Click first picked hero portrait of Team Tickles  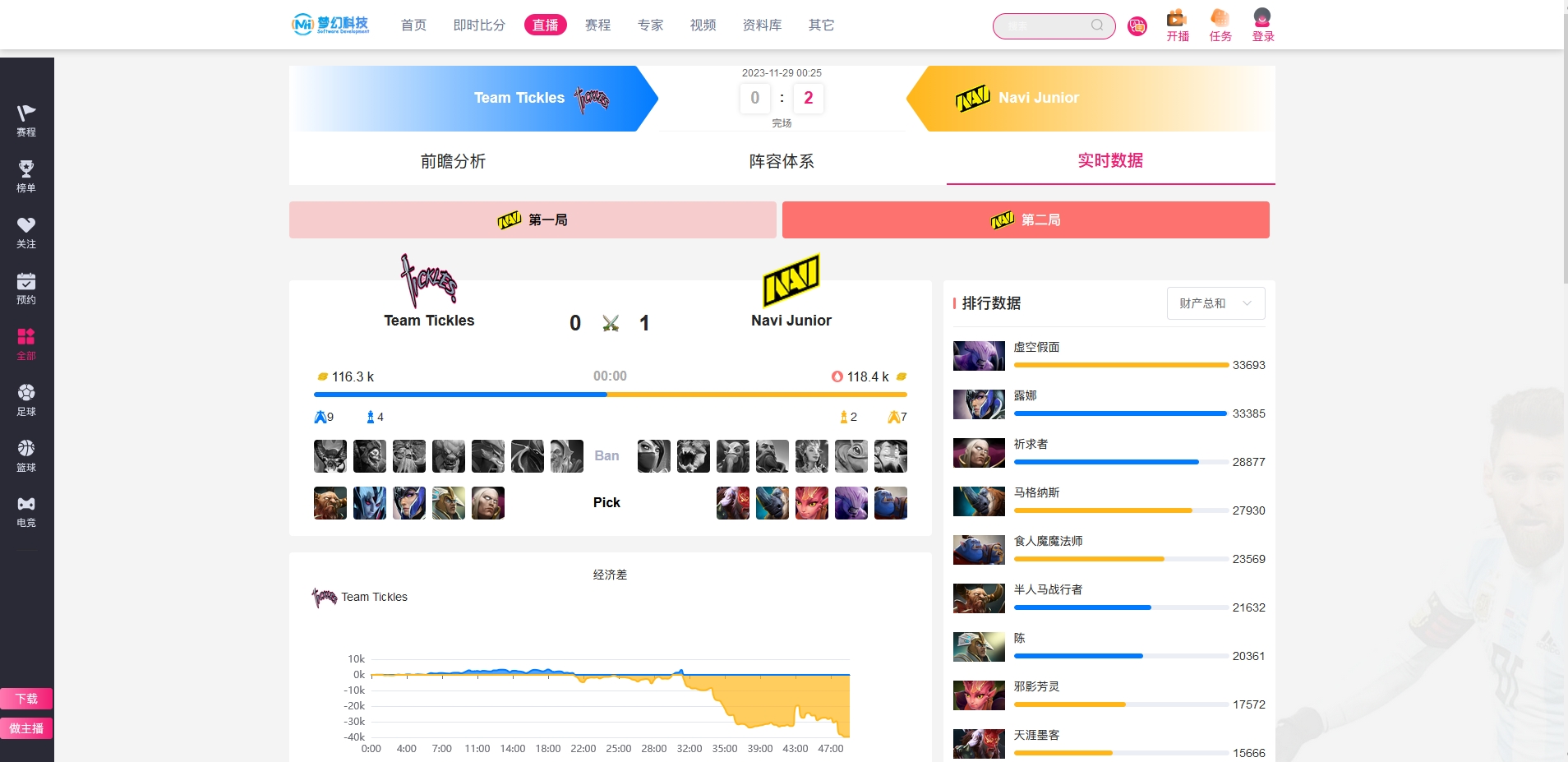coord(330,503)
